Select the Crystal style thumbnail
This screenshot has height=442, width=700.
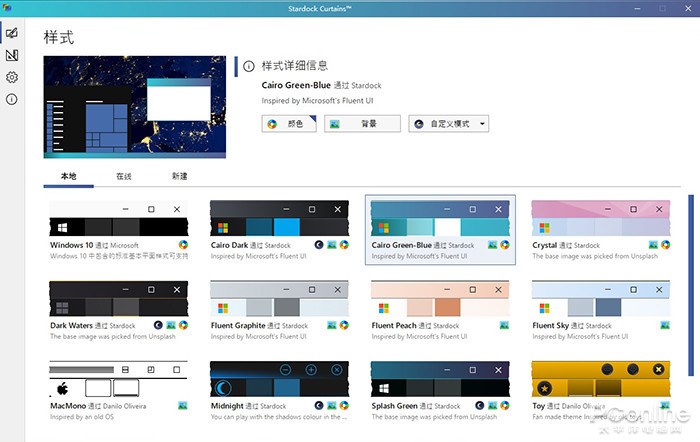[x=601, y=218]
